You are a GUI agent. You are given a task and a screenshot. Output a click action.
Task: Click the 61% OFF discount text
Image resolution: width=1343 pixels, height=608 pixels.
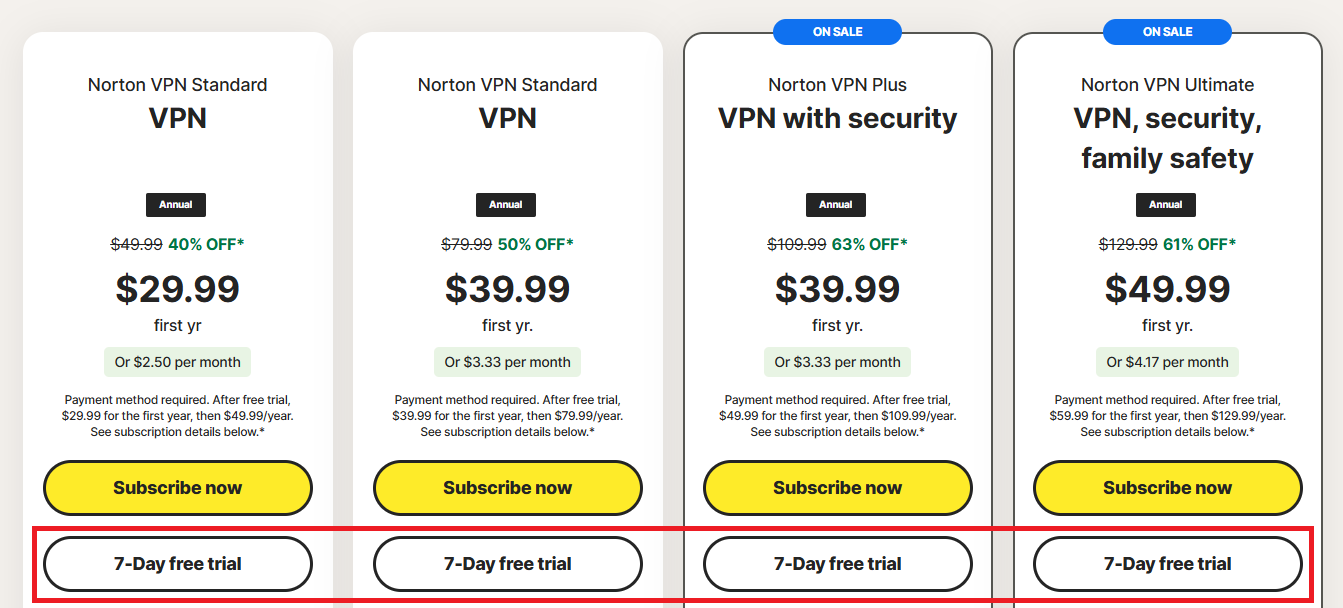pyautogui.click(x=1199, y=244)
